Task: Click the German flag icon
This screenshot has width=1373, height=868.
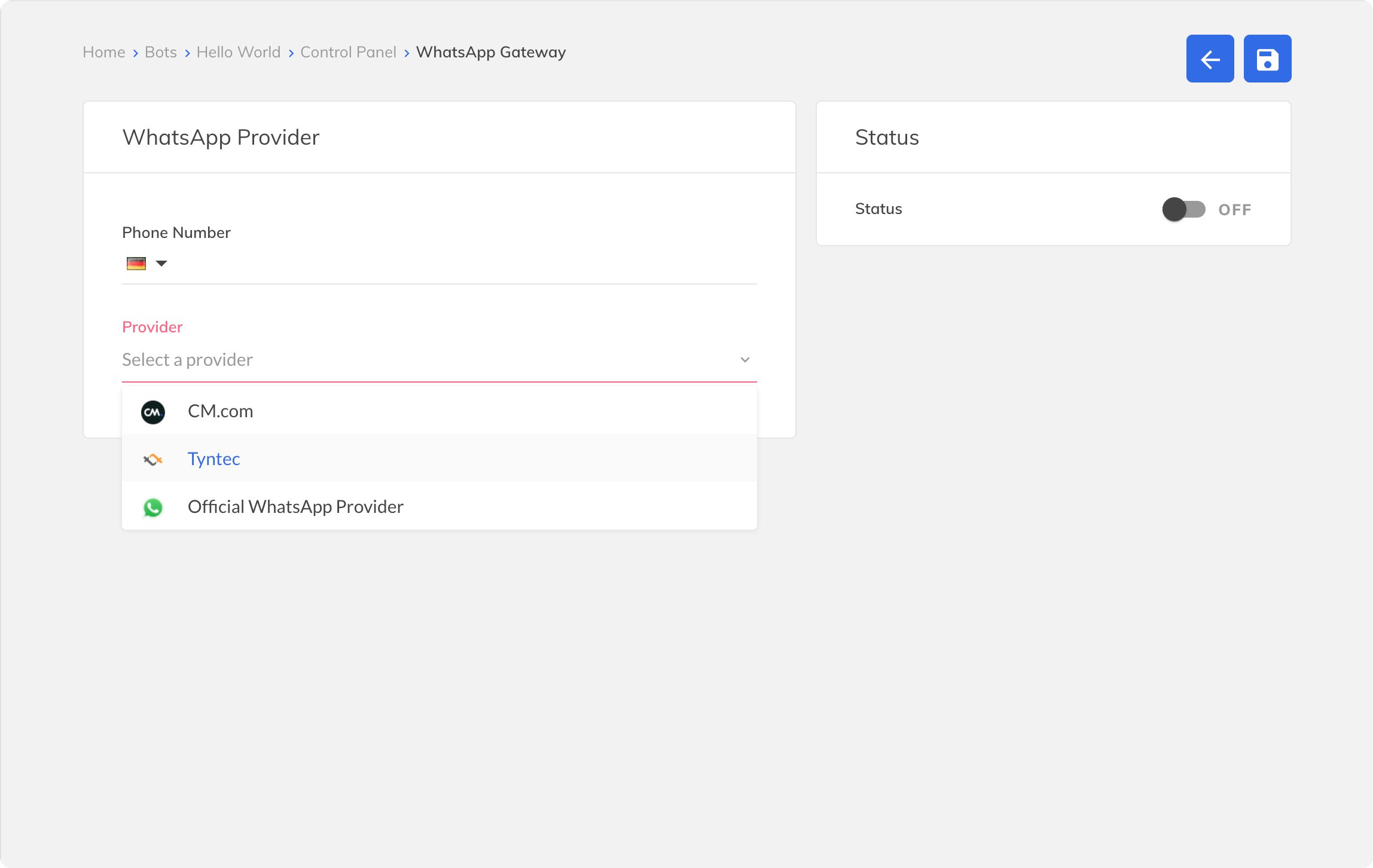Action: pos(136,263)
